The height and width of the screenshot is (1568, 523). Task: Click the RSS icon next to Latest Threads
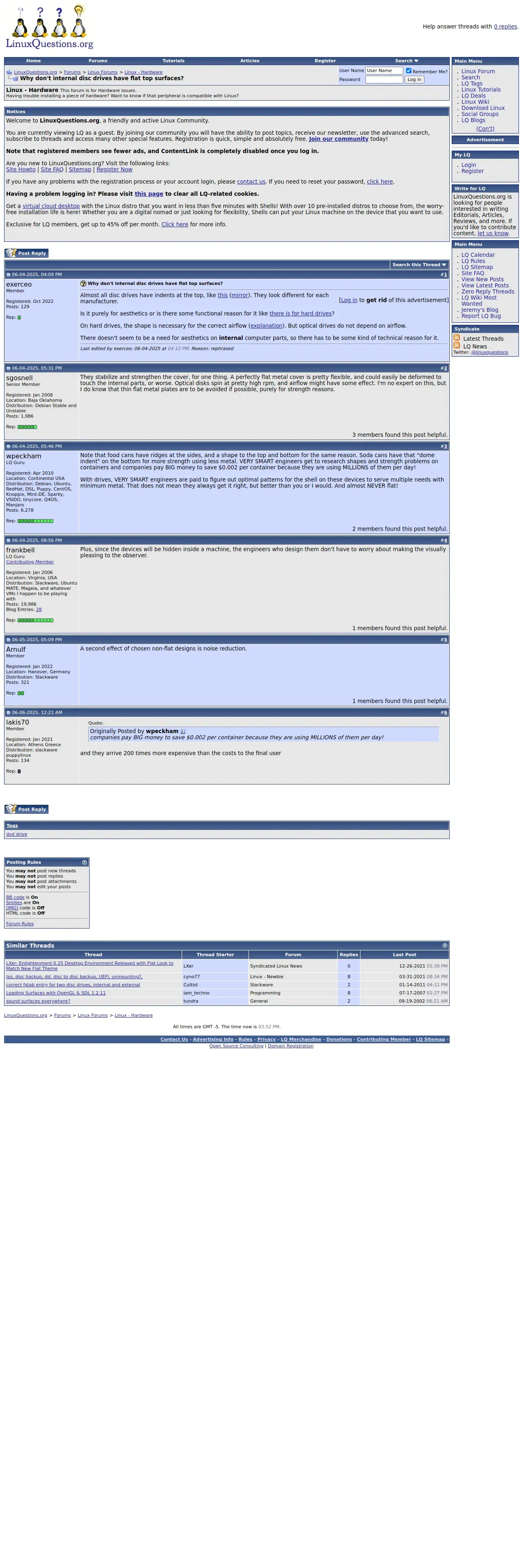point(457,338)
